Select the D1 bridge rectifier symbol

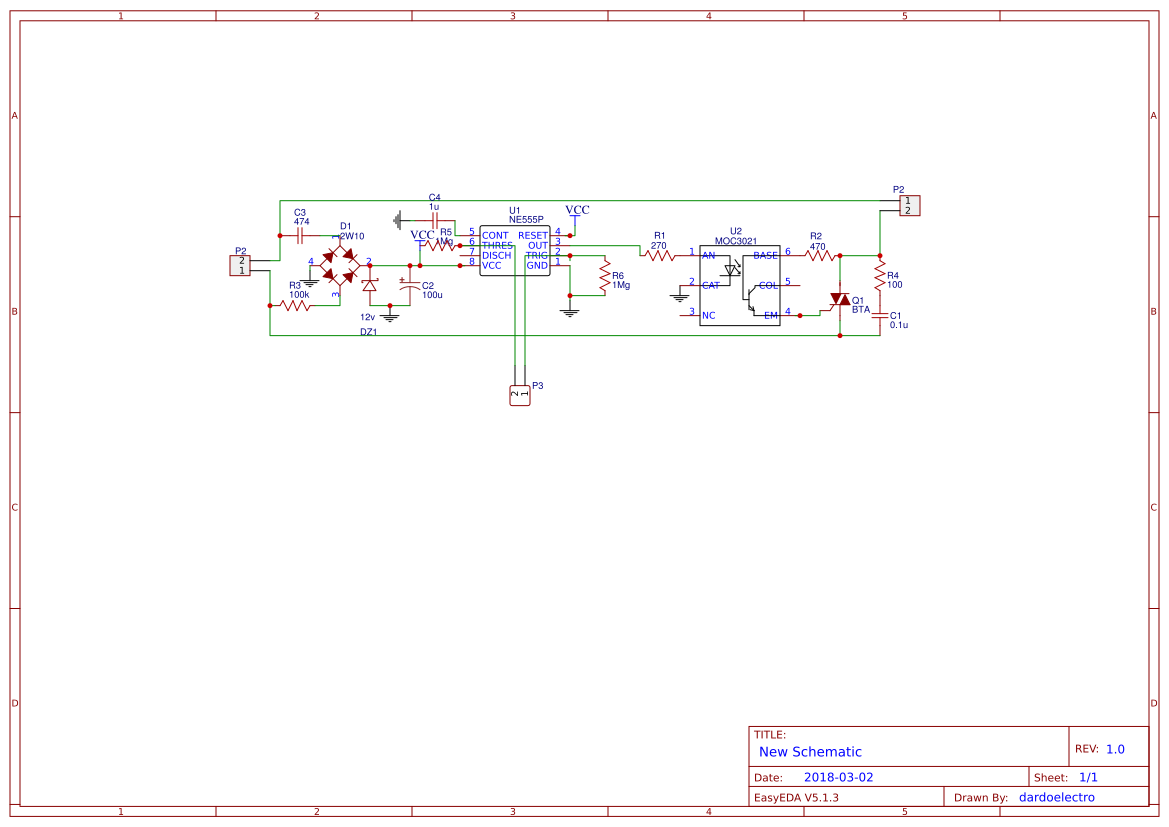click(339, 266)
